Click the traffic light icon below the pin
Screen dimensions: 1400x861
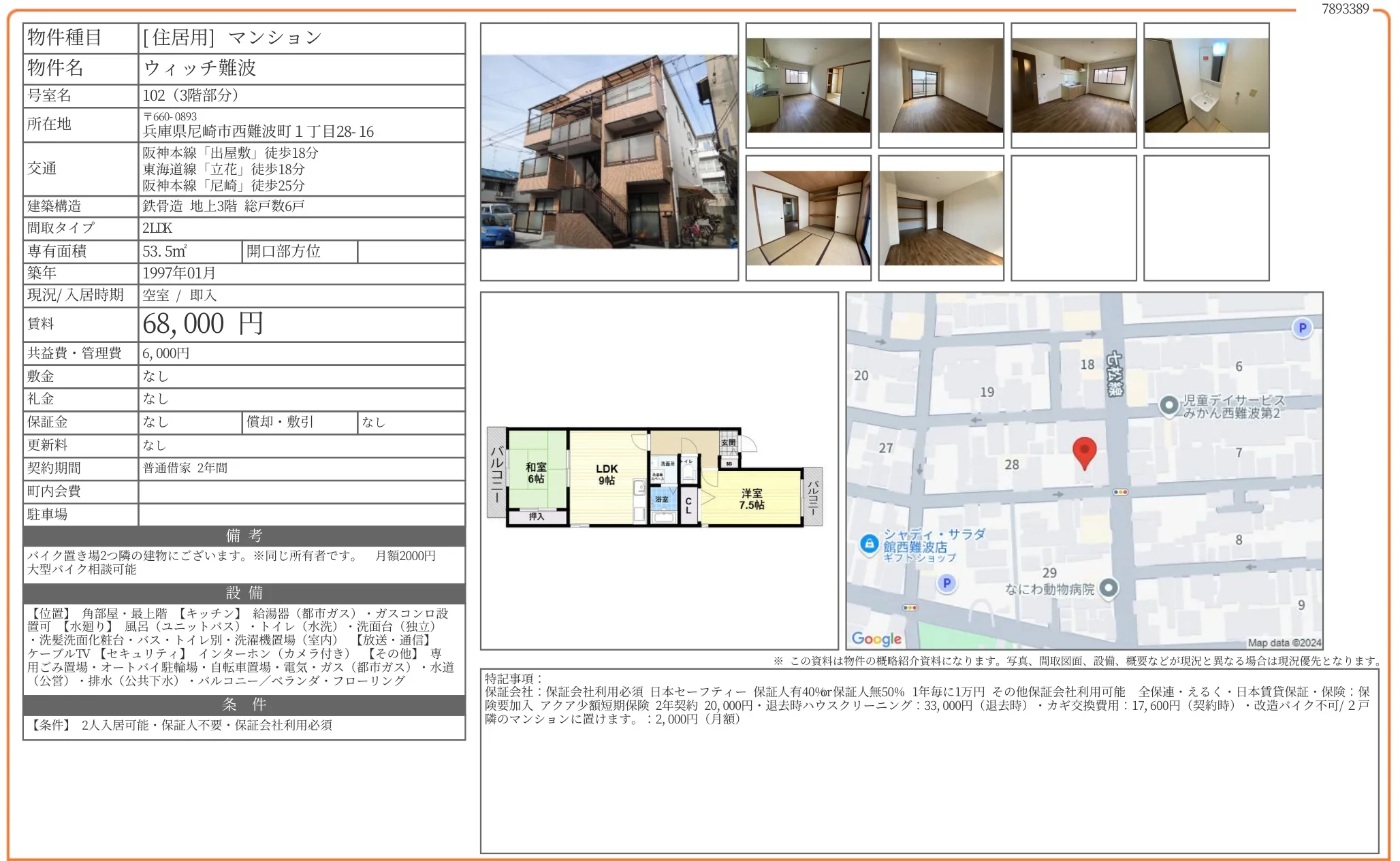pos(1120,491)
